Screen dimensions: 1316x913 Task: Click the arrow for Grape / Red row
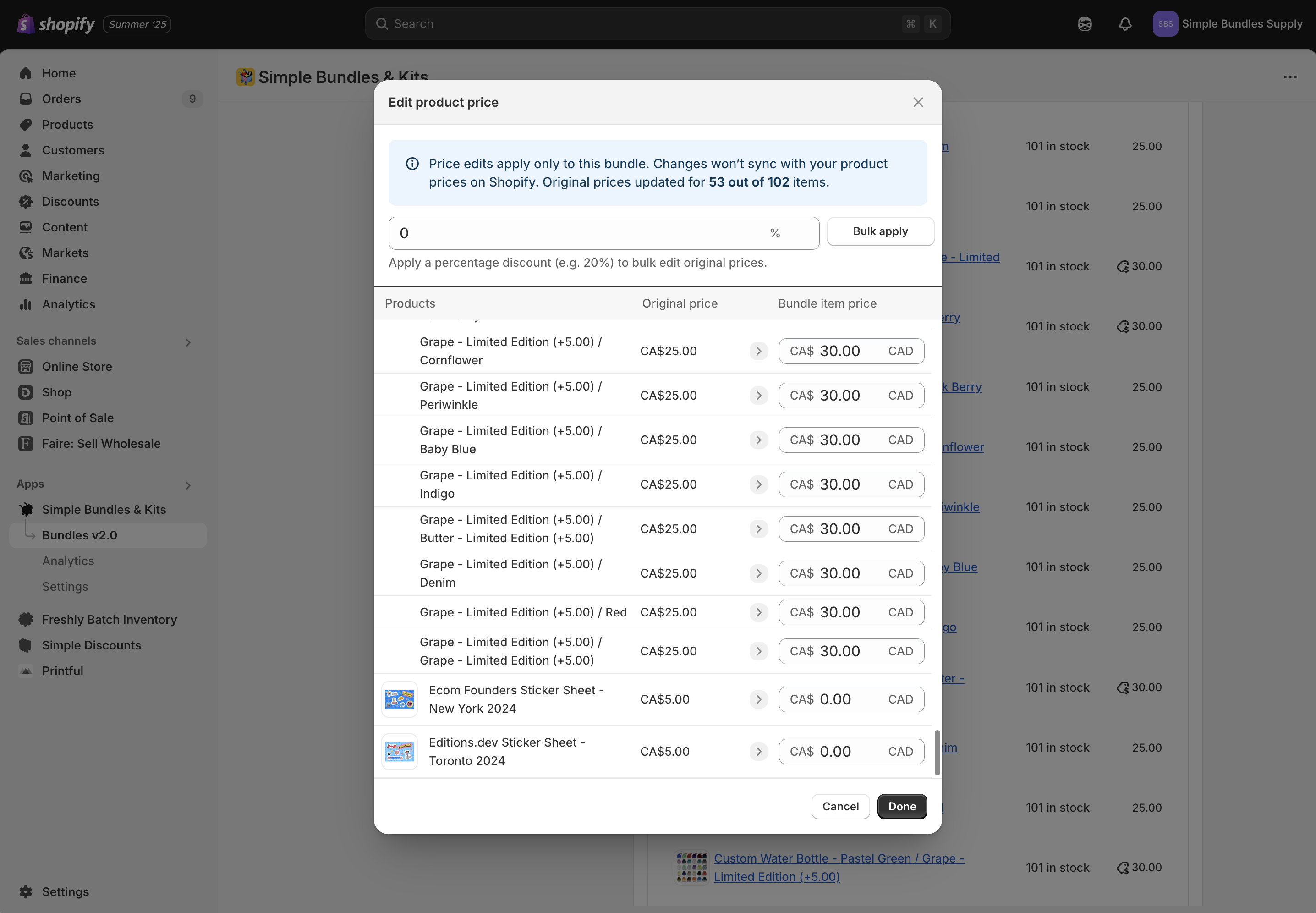point(759,613)
